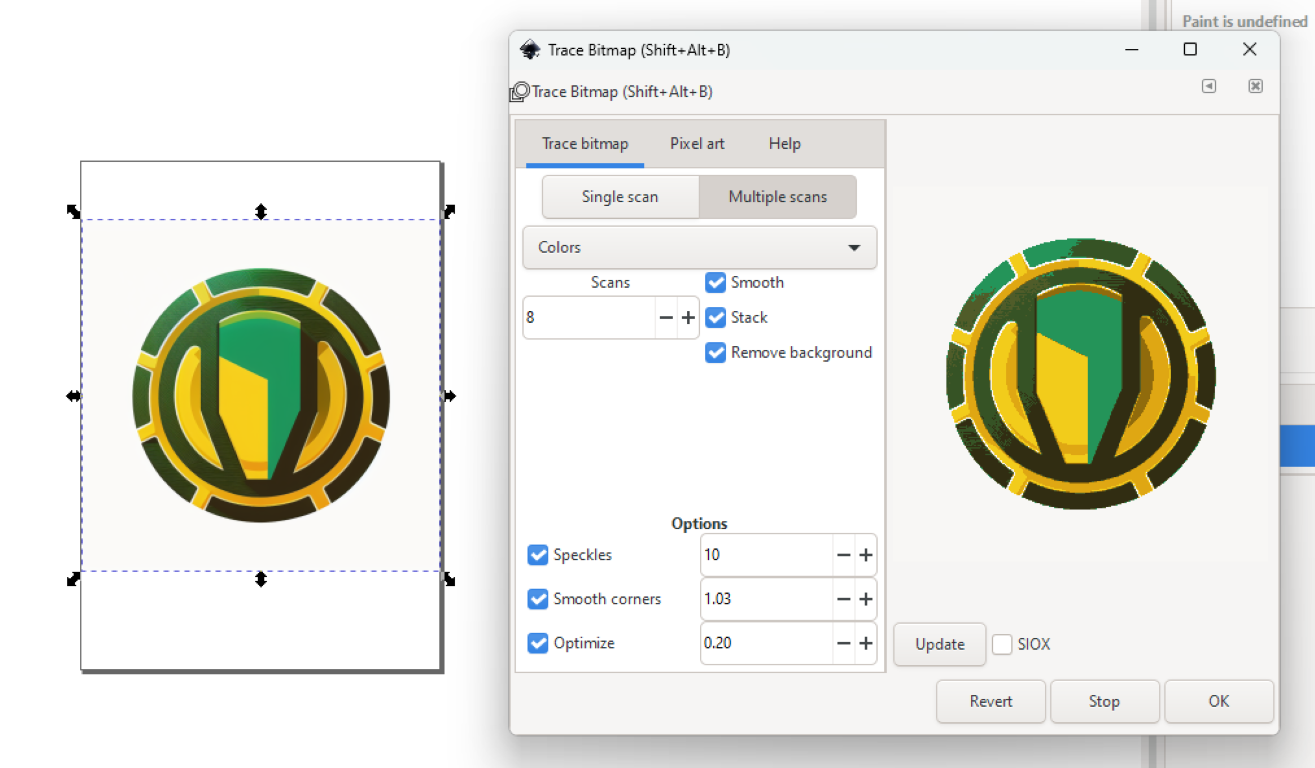1315x768 pixels.
Task: Close the Trace Bitmap dialog window
Action: (1250, 49)
